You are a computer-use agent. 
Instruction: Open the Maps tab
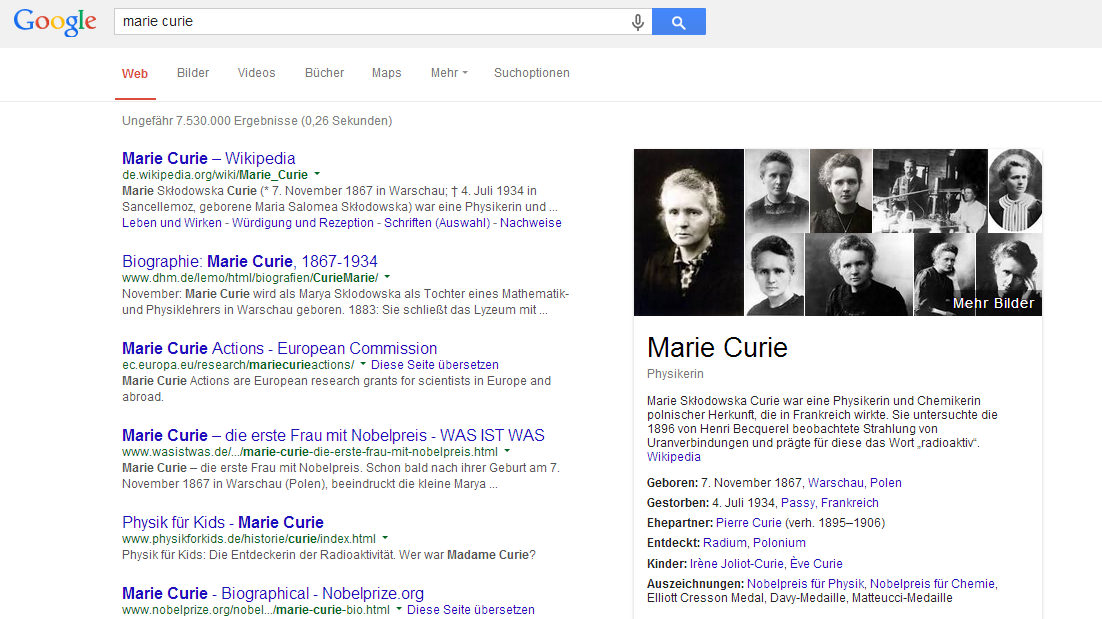click(x=387, y=73)
